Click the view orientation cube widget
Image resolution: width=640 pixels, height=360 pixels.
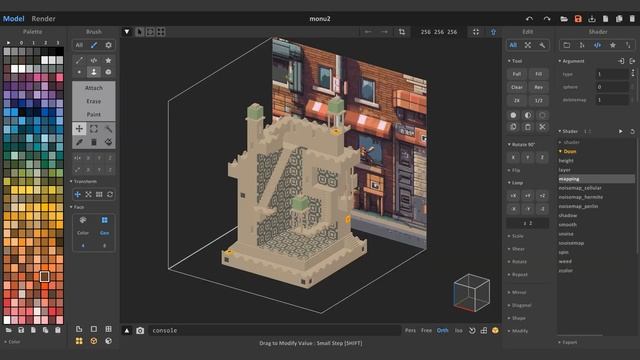pyautogui.click(x=471, y=293)
